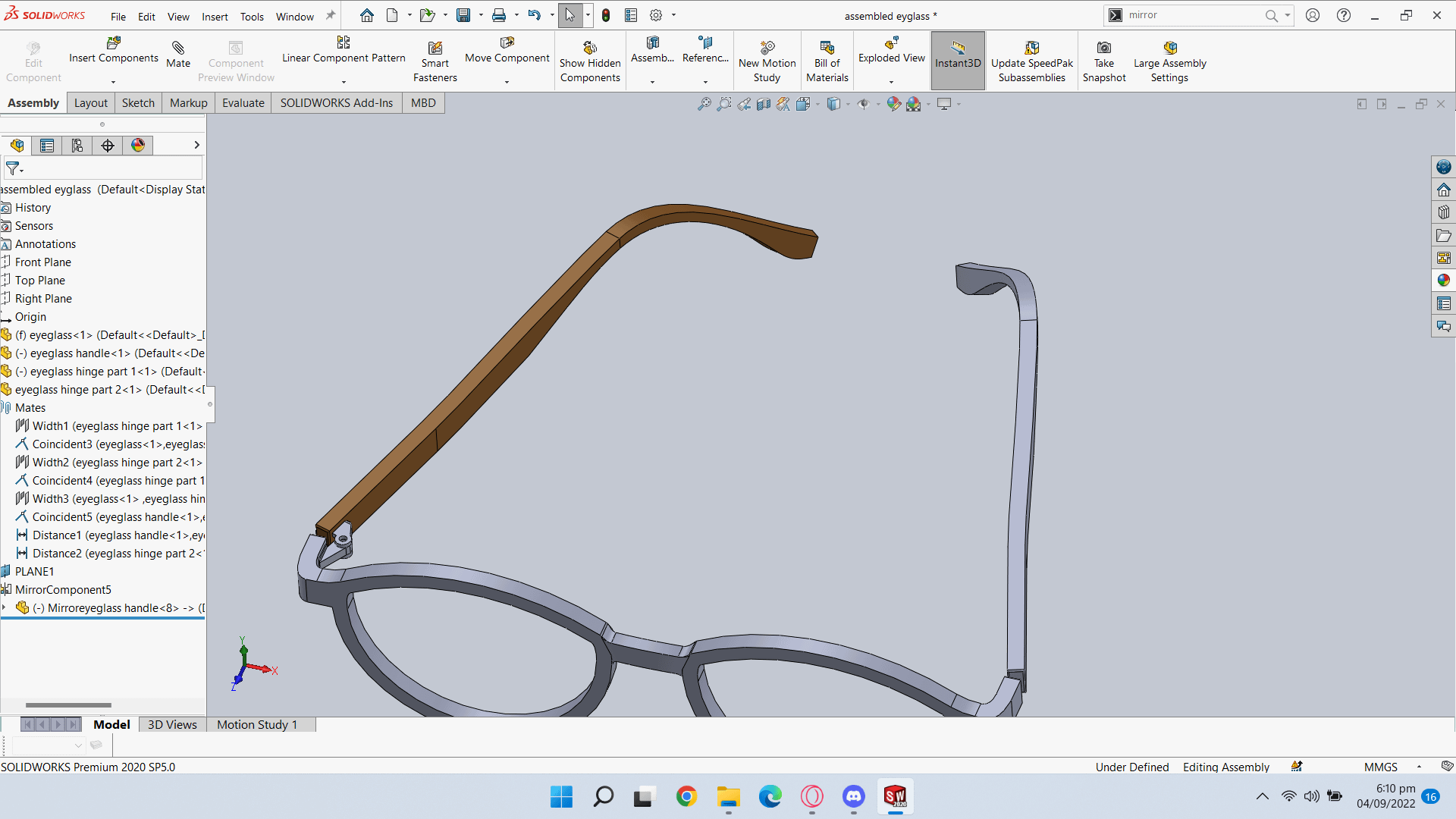Screen dimensions: 1456x819
Task: Click the Undo icon
Action: (535, 15)
